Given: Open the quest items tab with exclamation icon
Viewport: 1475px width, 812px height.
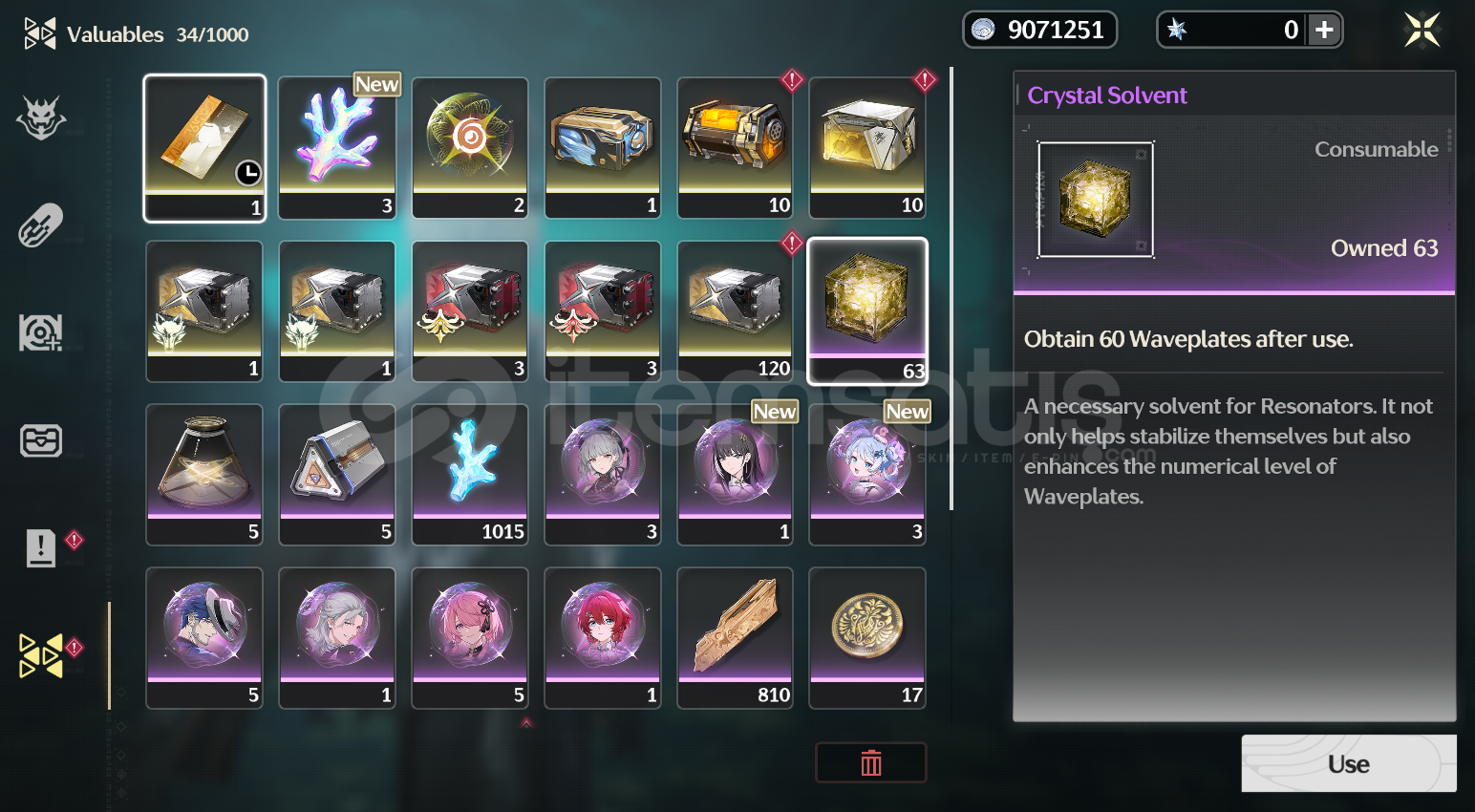Looking at the screenshot, I should 41,548.
